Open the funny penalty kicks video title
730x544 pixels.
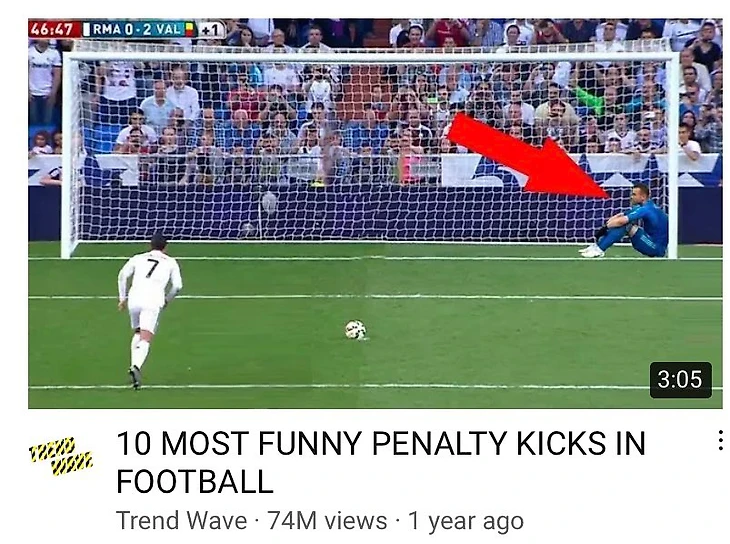click(380, 462)
